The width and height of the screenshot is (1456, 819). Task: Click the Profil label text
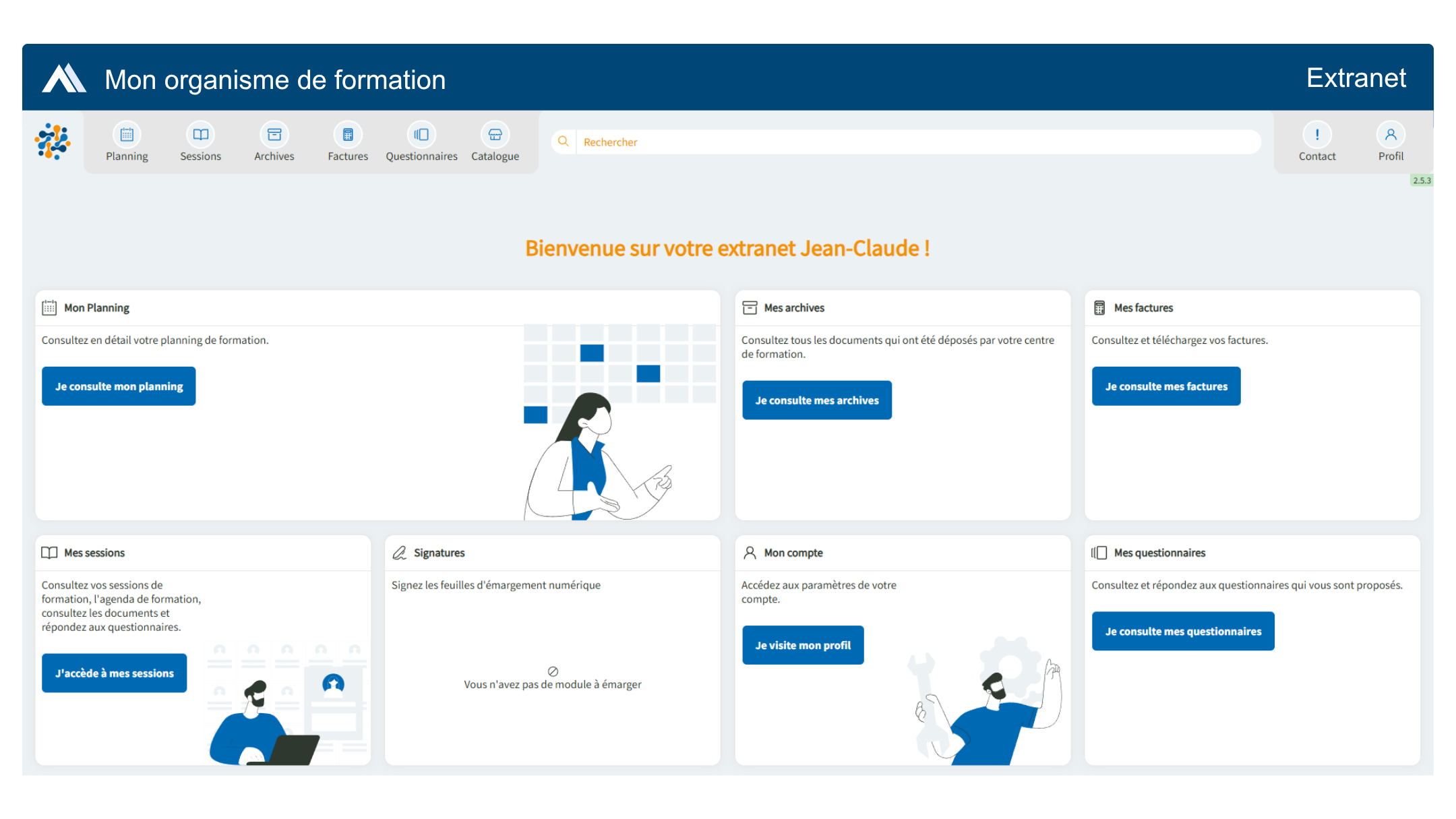[x=1391, y=156]
